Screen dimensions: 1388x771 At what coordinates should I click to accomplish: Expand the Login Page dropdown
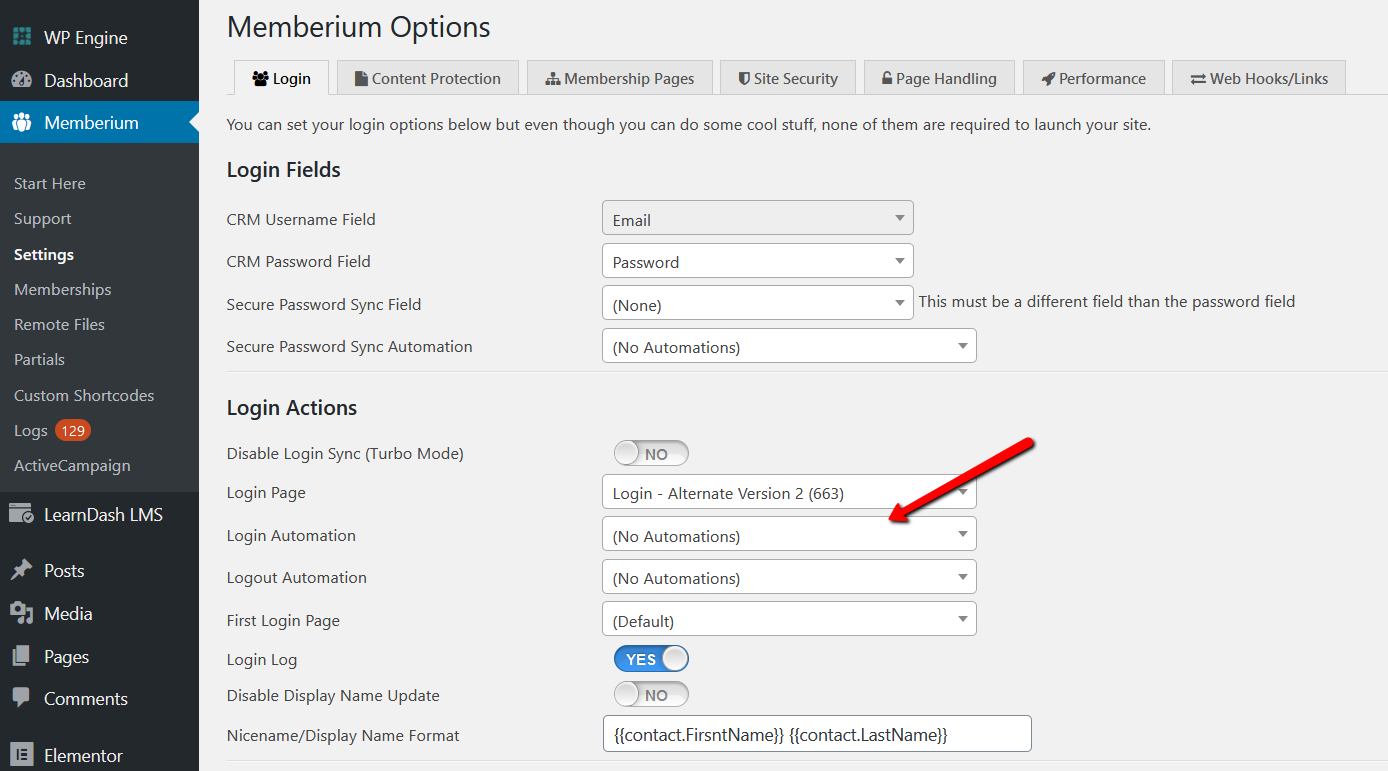[789, 493]
